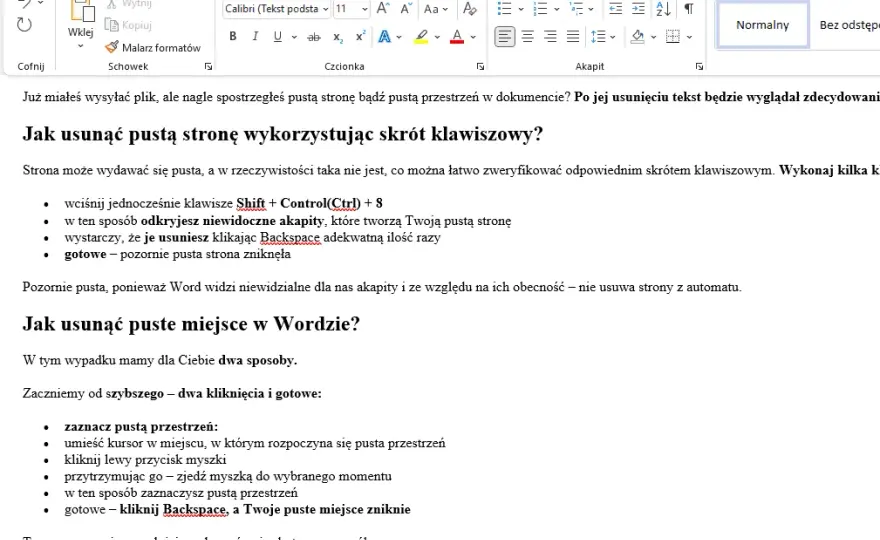Click heading 'Jak usunąć pustą stronę wykorzystując skrót klawiszowy?'
The image size is (880, 540).
(x=283, y=134)
